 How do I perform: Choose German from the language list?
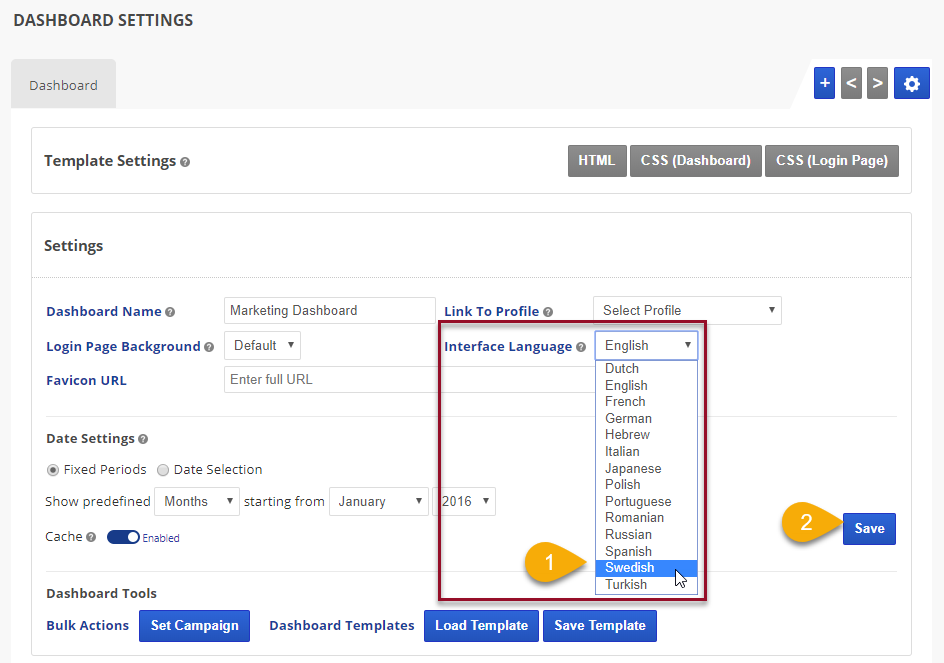tap(628, 418)
